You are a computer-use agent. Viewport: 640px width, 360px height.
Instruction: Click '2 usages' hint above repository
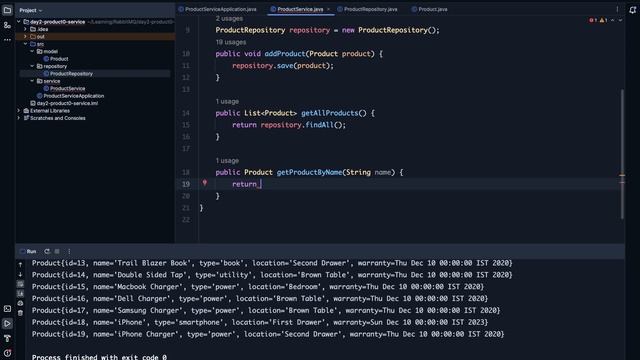click(229, 18)
